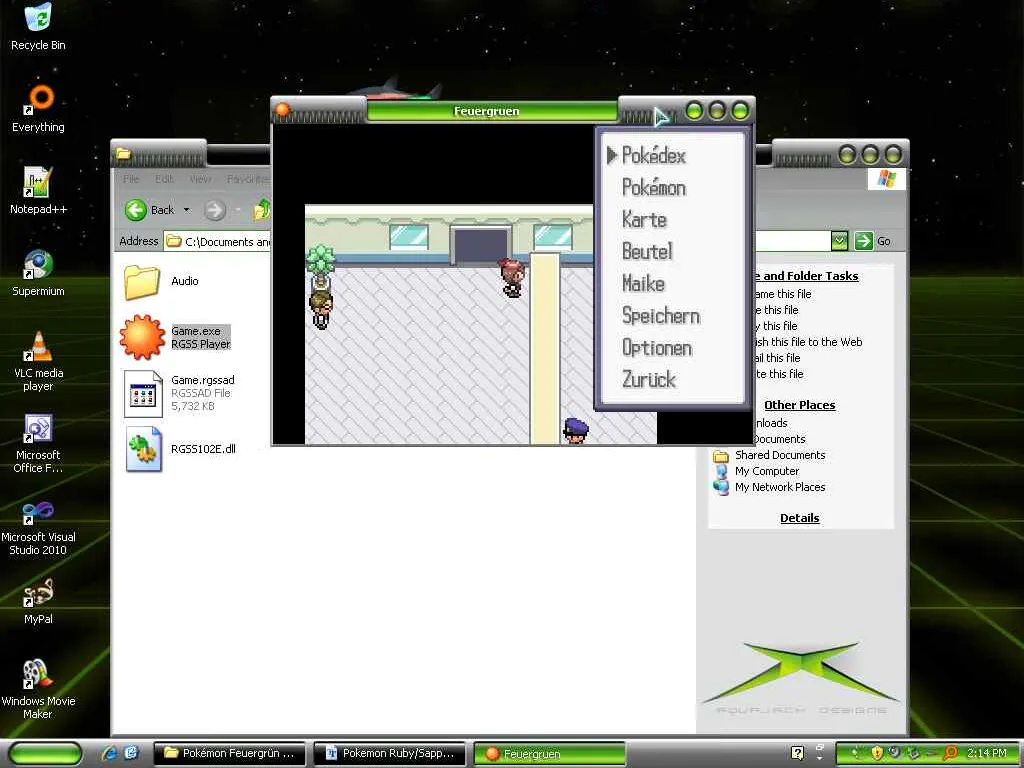Collapse the File and Folder Tasks header
Viewport: 1024px width, 768px height.
[807, 276]
